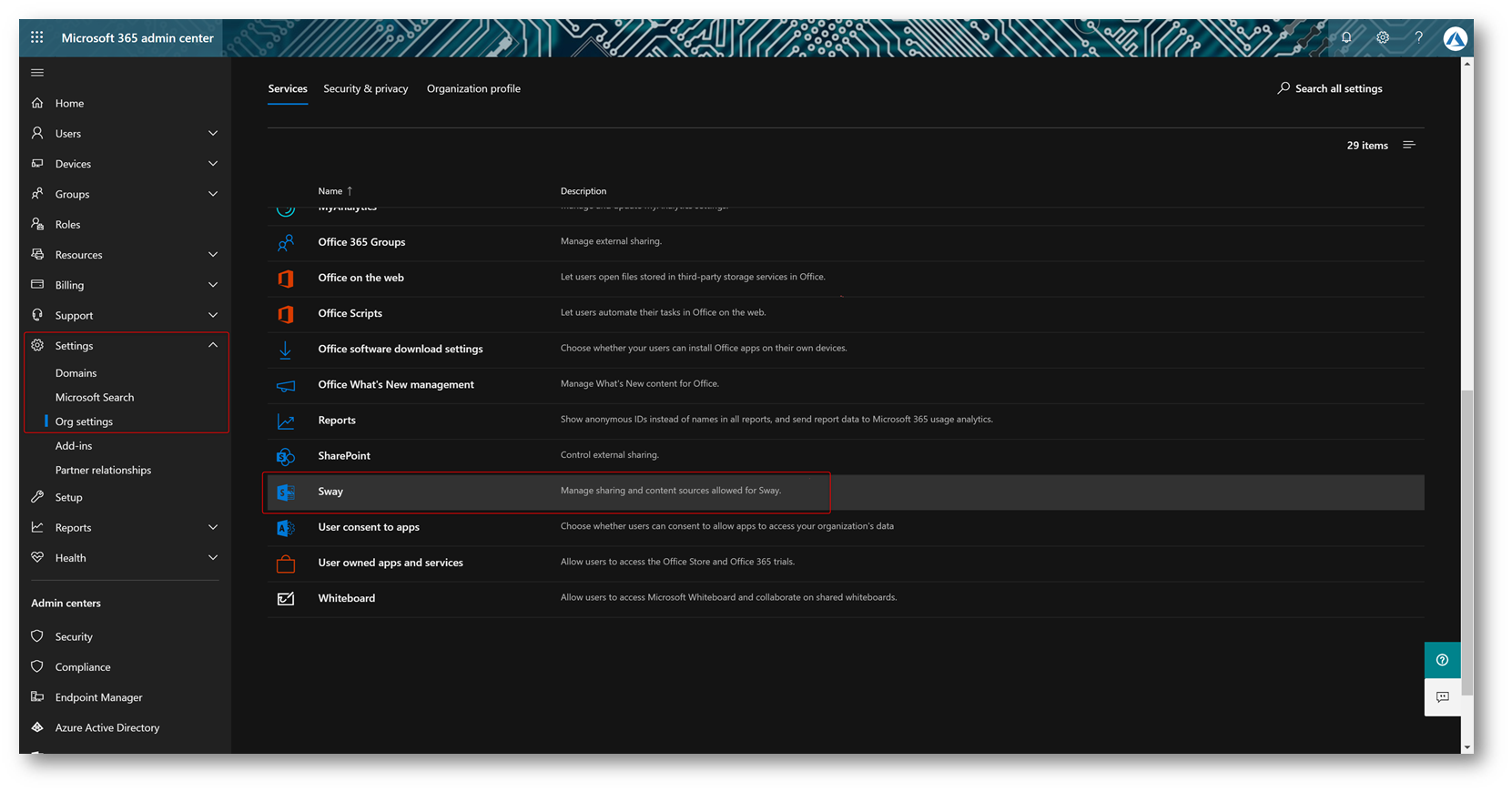This screenshot has width=1512, height=792.
Task: Open Microsoft Search under Settings
Action: (x=95, y=398)
